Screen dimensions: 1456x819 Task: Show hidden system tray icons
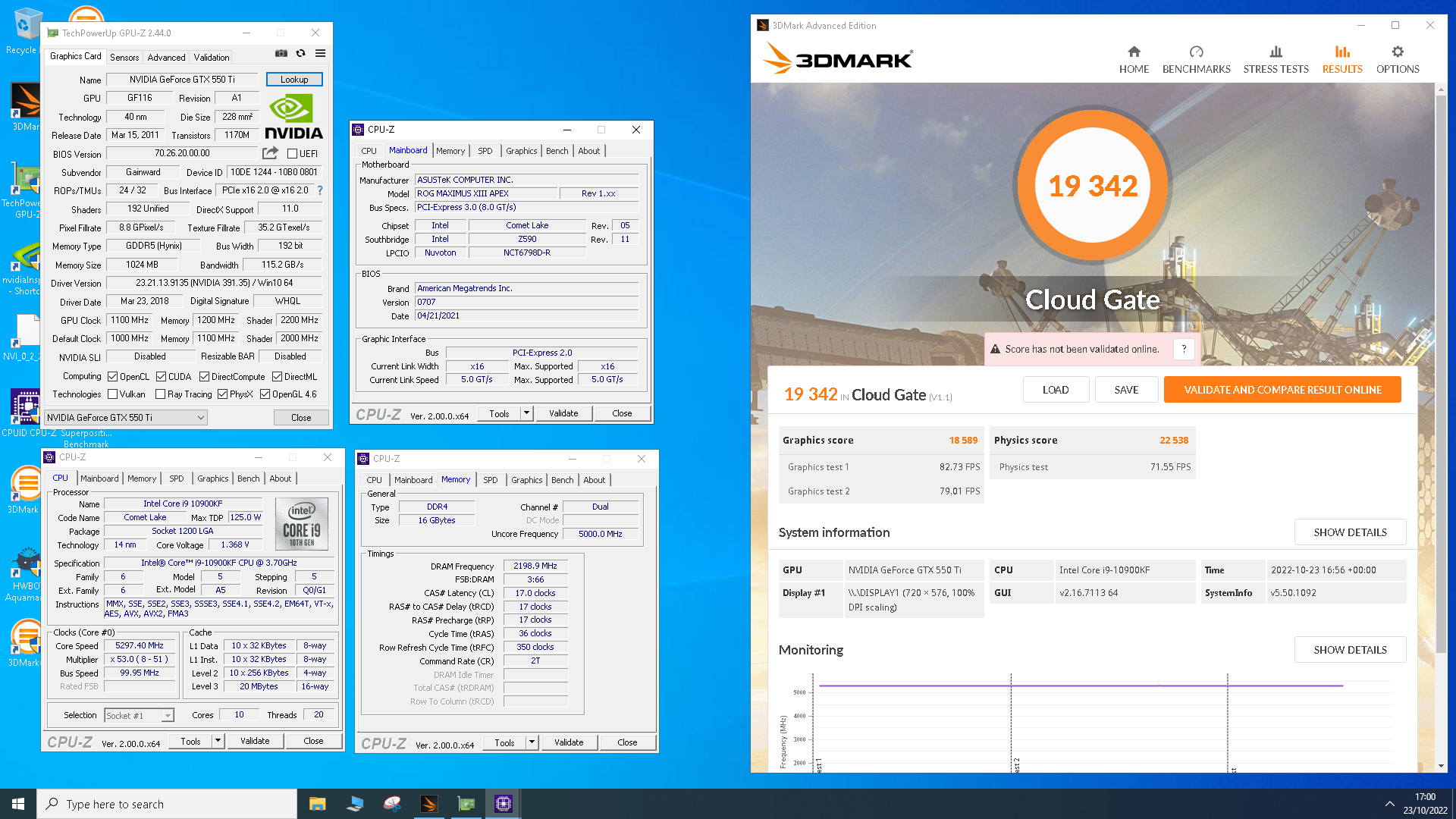coord(1389,804)
